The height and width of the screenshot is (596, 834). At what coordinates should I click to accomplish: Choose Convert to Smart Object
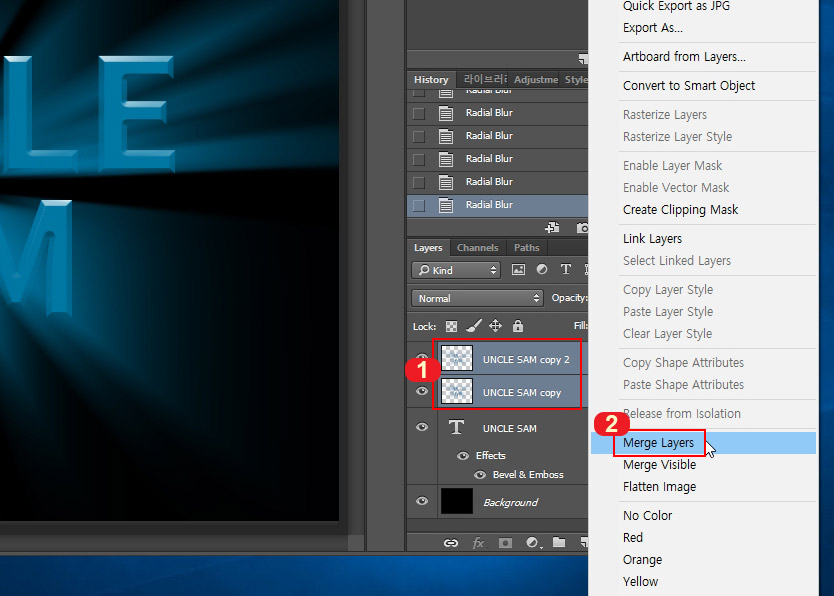703,86
